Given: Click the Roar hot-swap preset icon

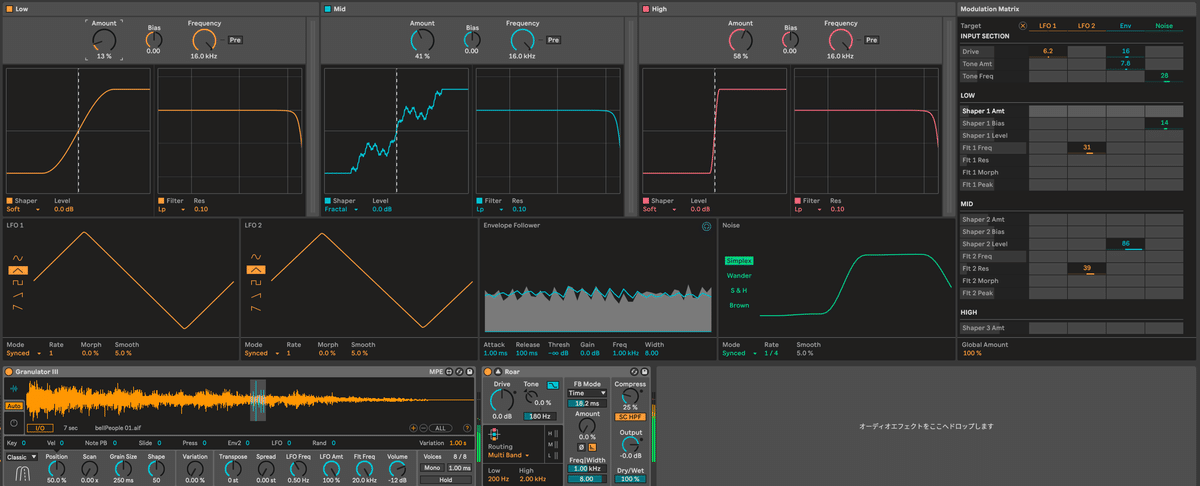Looking at the screenshot, I should [635, 372].
